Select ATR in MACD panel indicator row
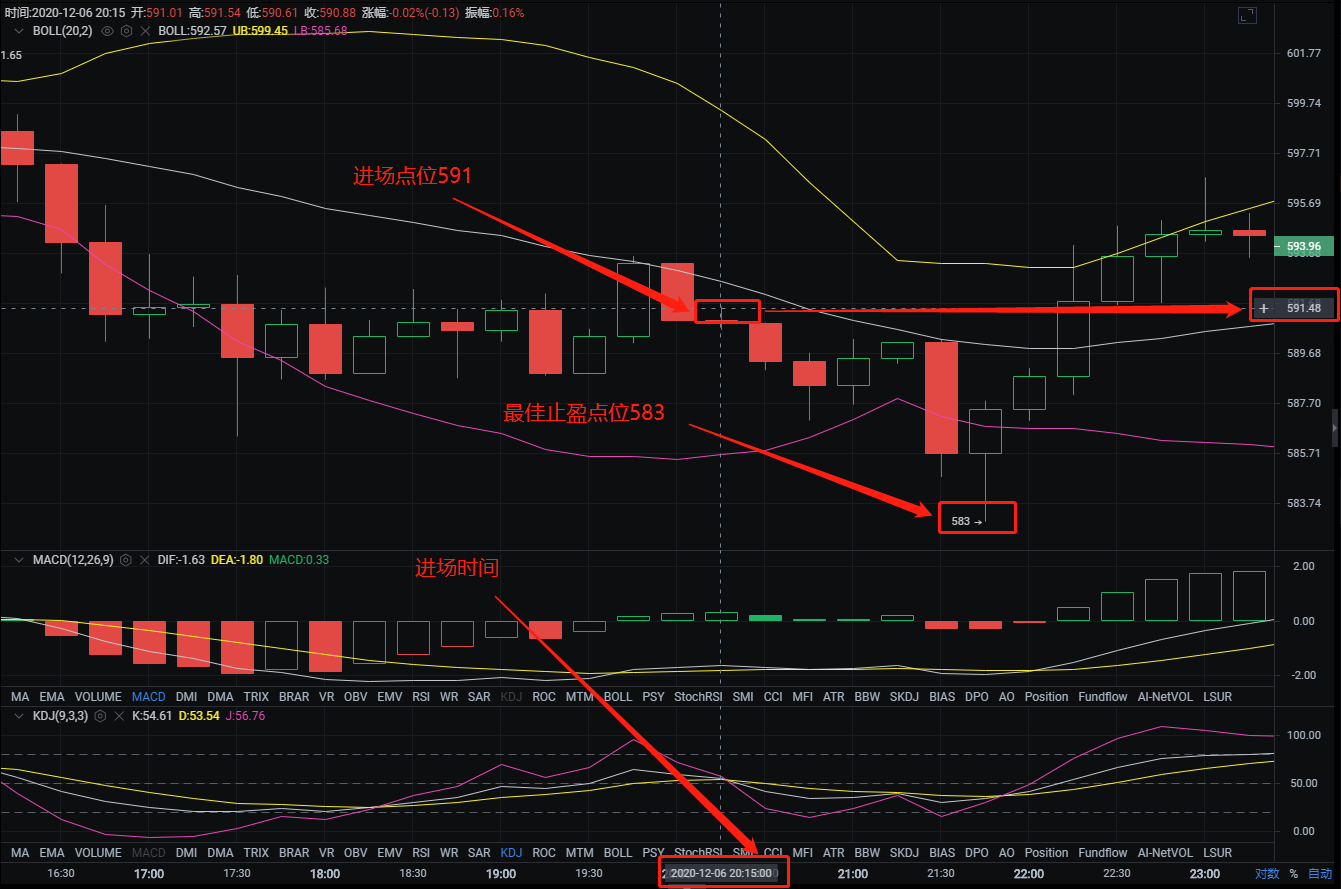 [x=833, y=696]
